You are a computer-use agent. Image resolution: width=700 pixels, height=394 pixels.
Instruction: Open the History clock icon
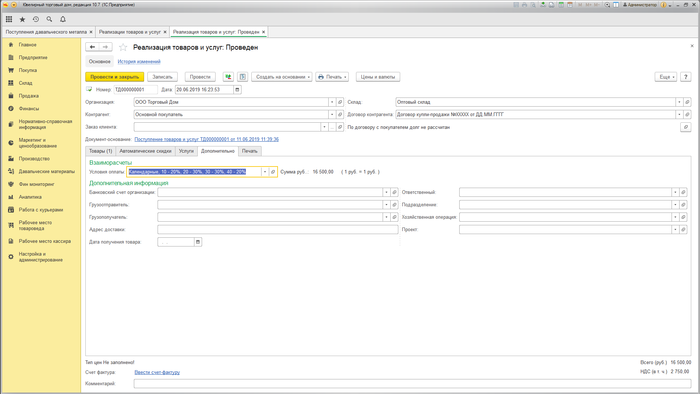(36, 19)
